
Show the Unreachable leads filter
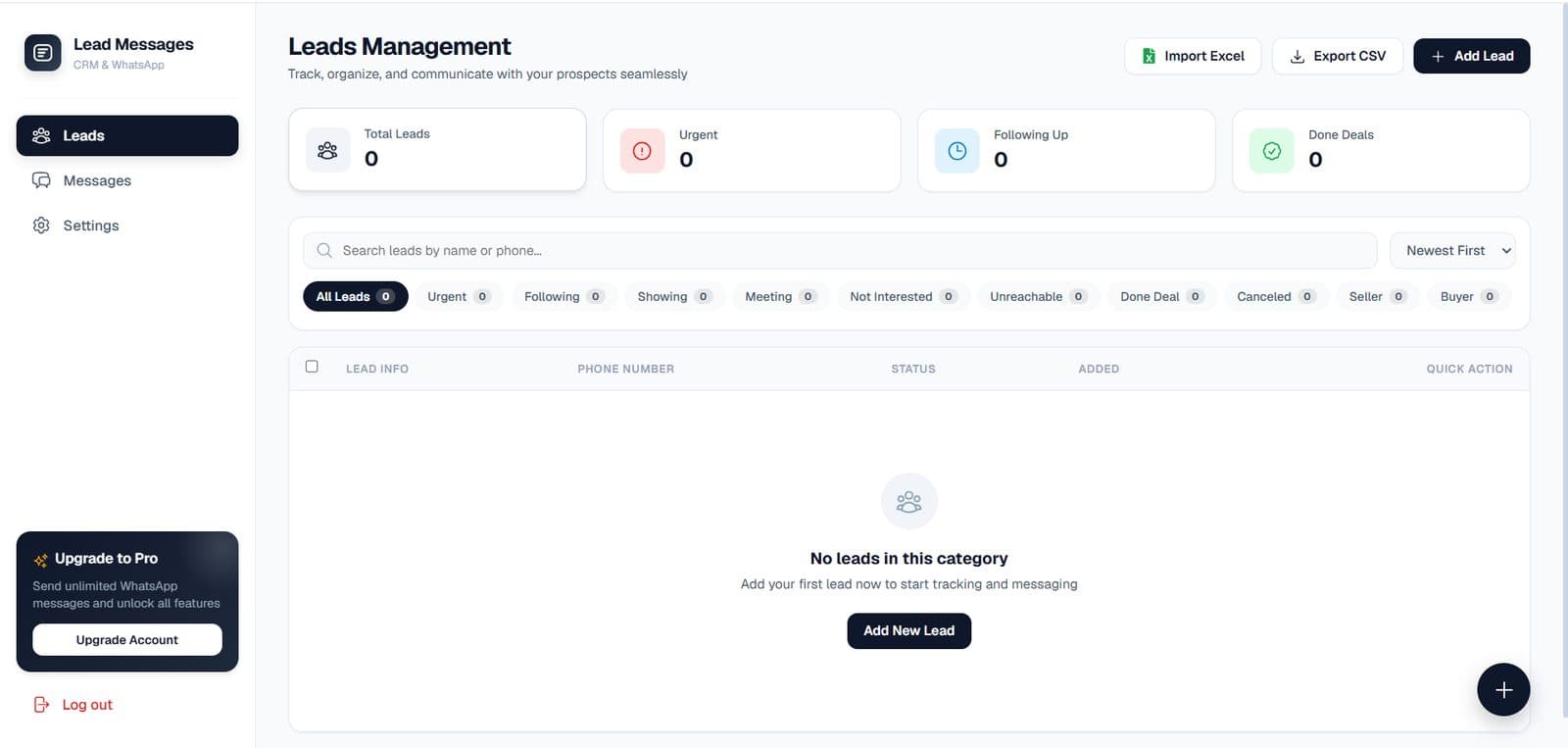pos(1038,296)
